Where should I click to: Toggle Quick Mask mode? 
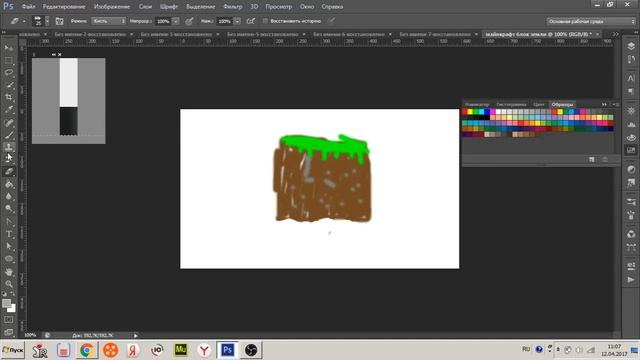pyautogui.click(x=9, y=320)
